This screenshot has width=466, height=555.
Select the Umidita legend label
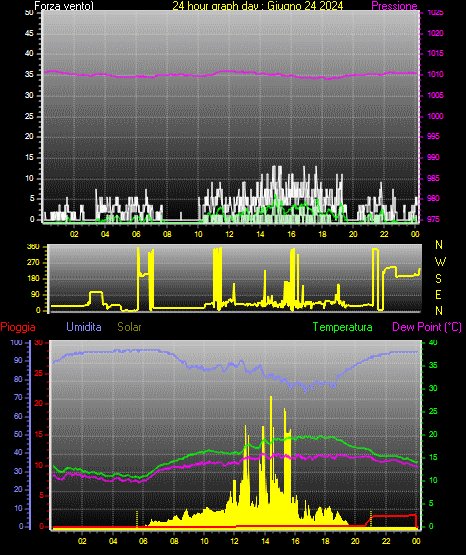[84, 327]
